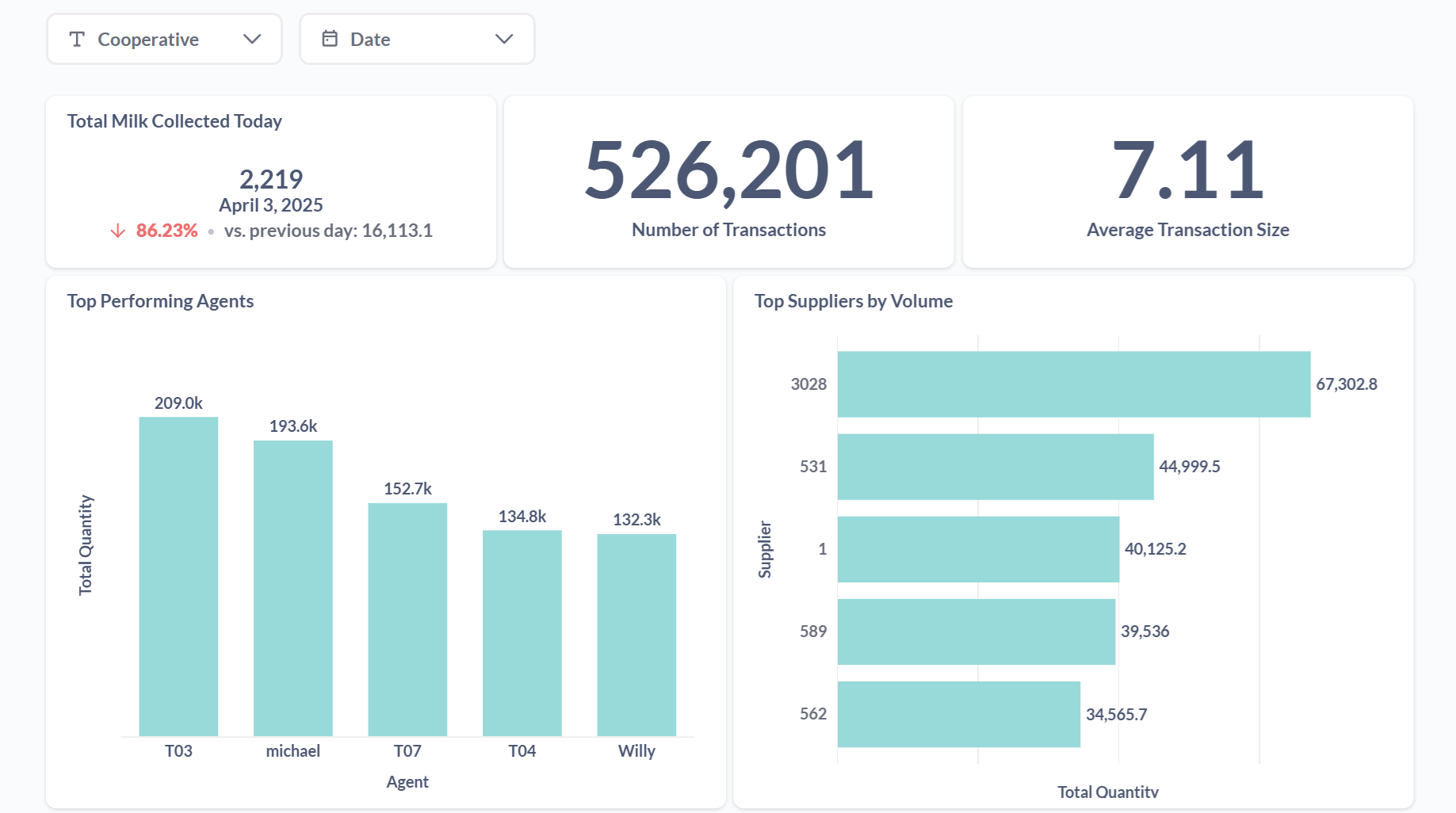
Task: Click the chevron in the Date filter
Action: tap(504, 39)
